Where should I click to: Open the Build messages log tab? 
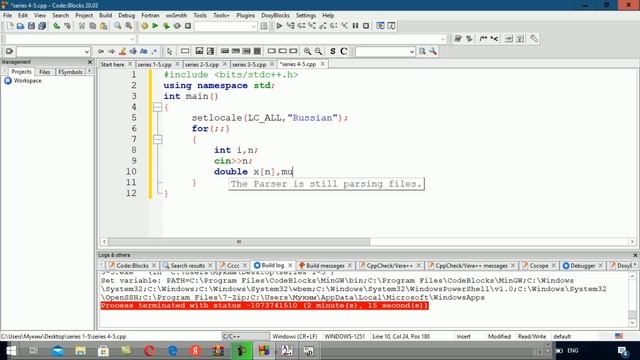click(x=325, y=265)
